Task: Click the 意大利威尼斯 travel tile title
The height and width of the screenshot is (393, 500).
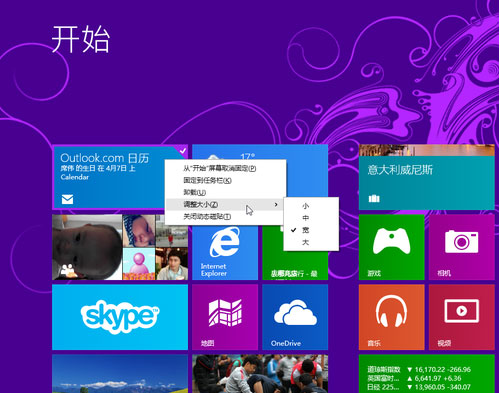Action: (400, 170)
